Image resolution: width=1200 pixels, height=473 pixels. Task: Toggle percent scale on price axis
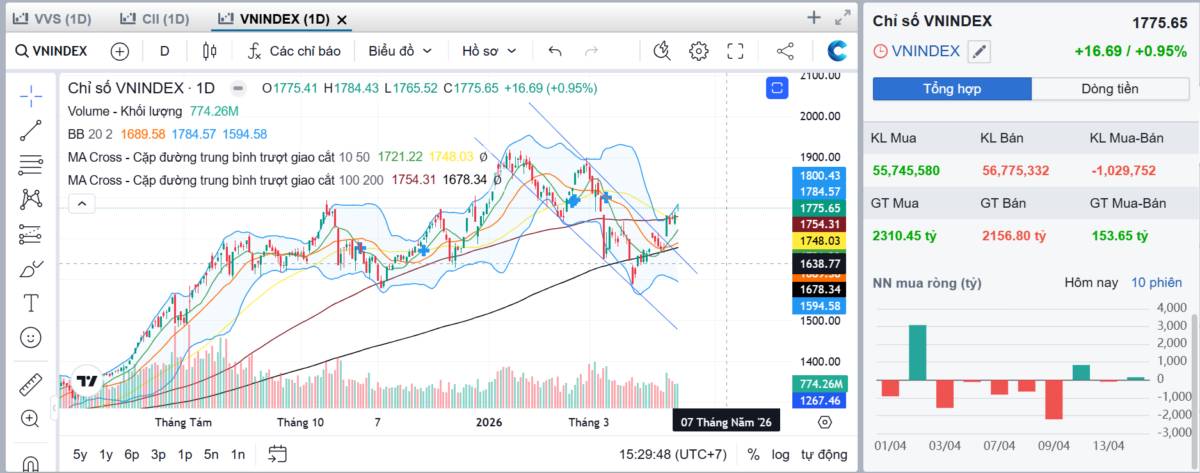tap(753, 454)
